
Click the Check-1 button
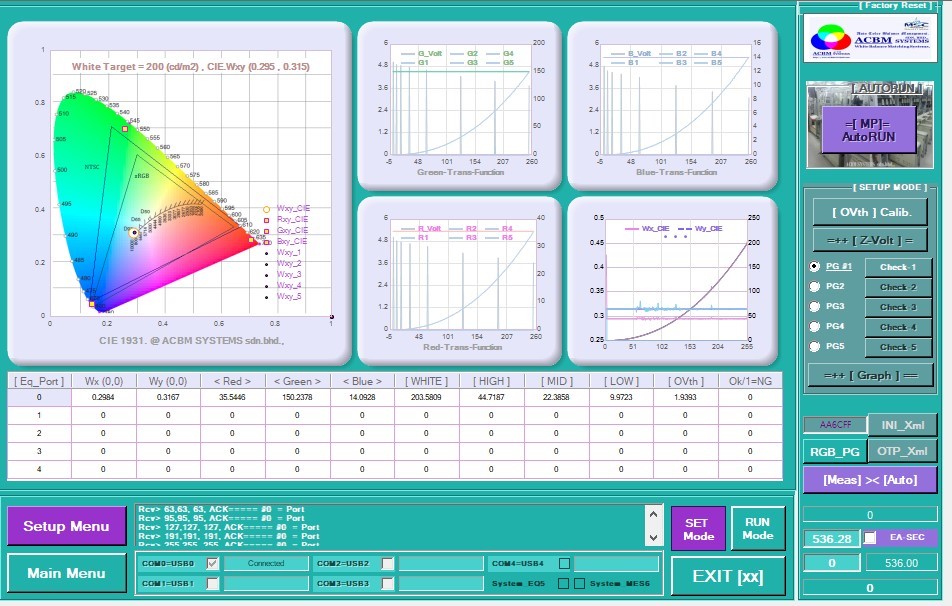(898, 267)
